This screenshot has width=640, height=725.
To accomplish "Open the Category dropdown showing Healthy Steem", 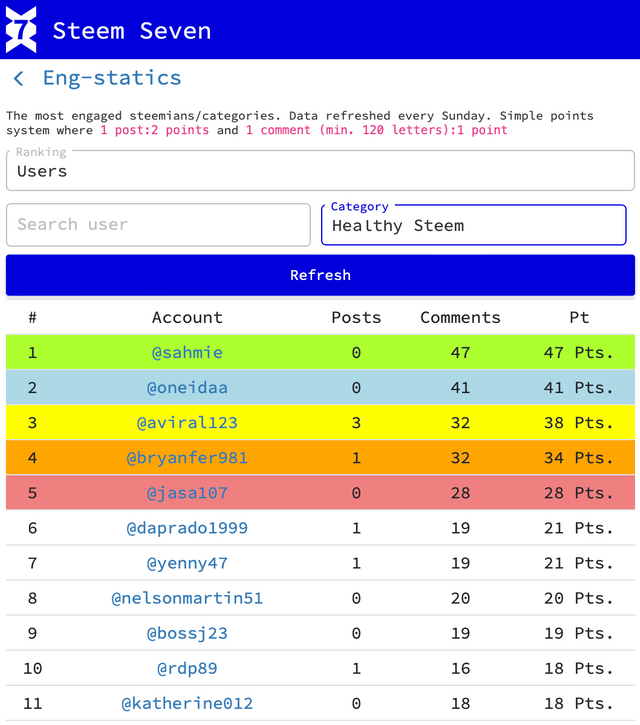I will [474, 225].
